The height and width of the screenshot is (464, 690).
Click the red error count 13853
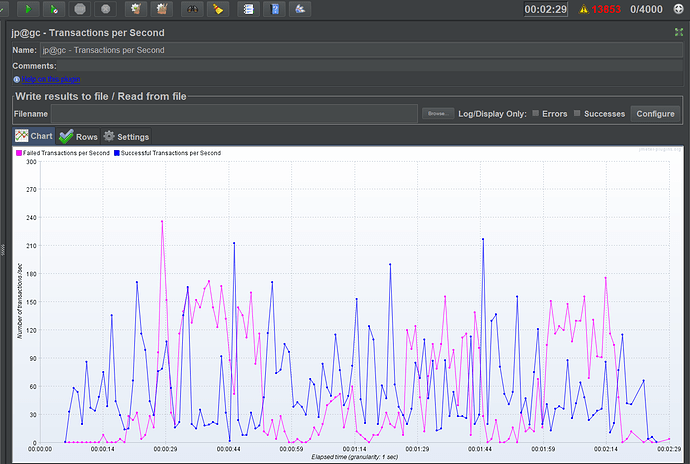606,9
